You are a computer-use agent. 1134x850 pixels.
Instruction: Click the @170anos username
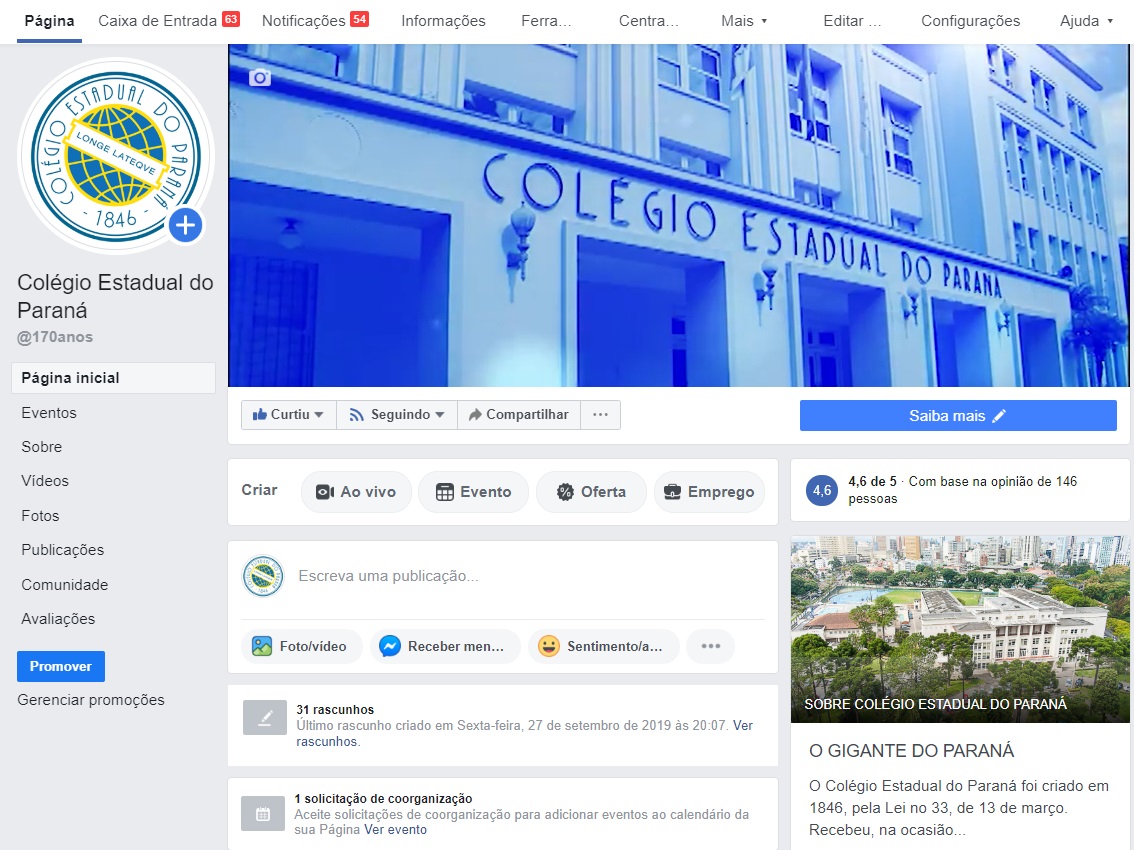pyautogui.click(x=55, y=336)
